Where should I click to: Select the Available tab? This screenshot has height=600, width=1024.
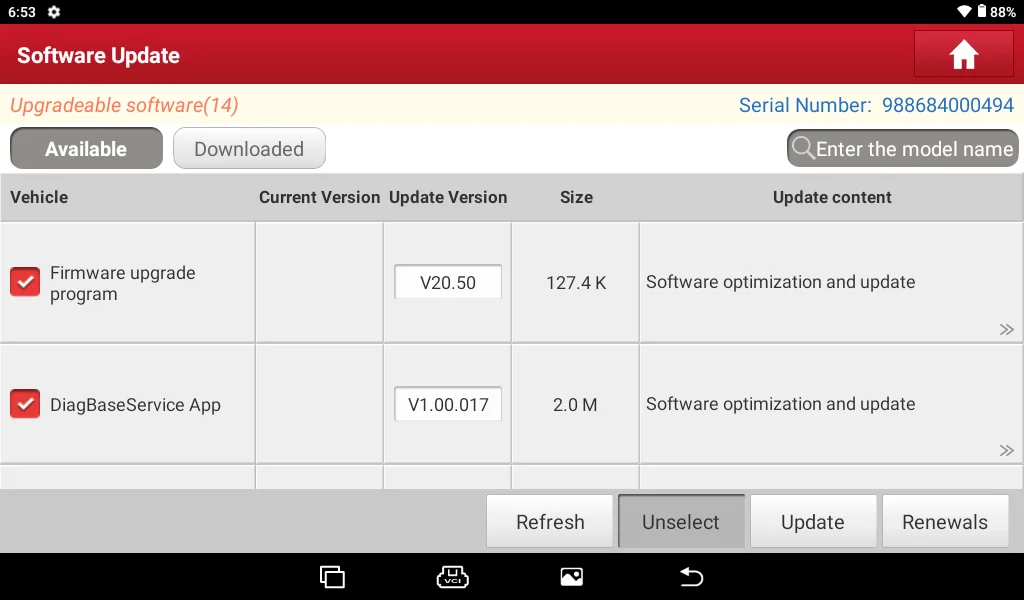click(x=86, y=148)
